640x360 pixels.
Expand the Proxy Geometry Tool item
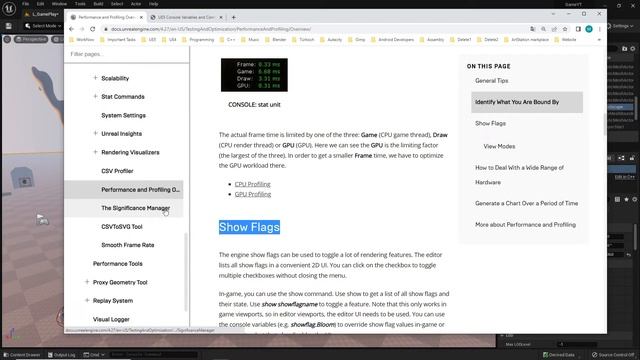[x=87, y=282]
